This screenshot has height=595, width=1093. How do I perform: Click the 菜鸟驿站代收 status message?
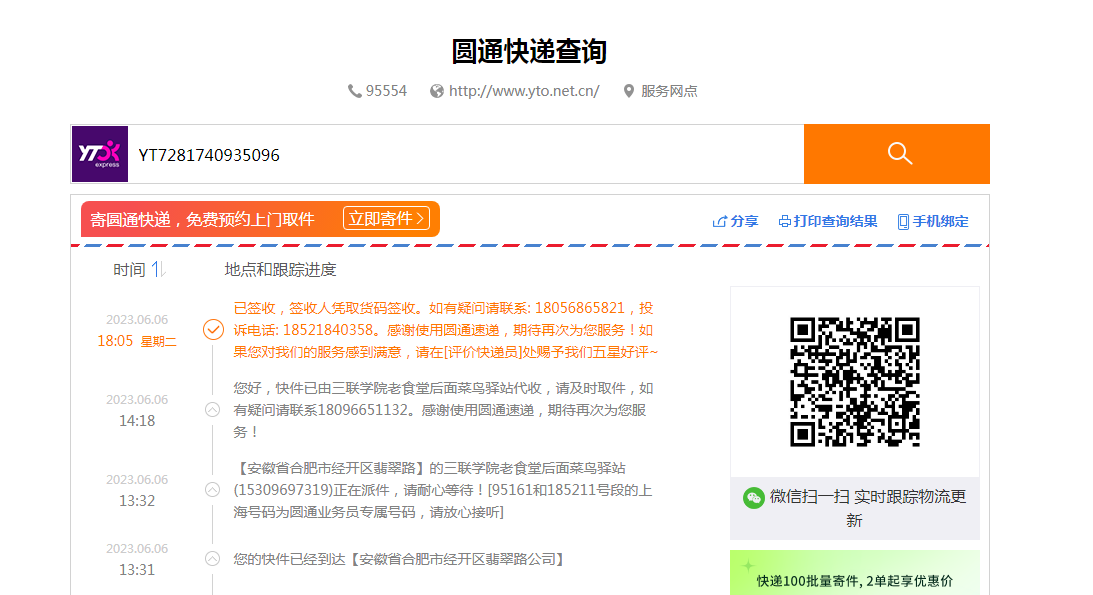point(443,410)
